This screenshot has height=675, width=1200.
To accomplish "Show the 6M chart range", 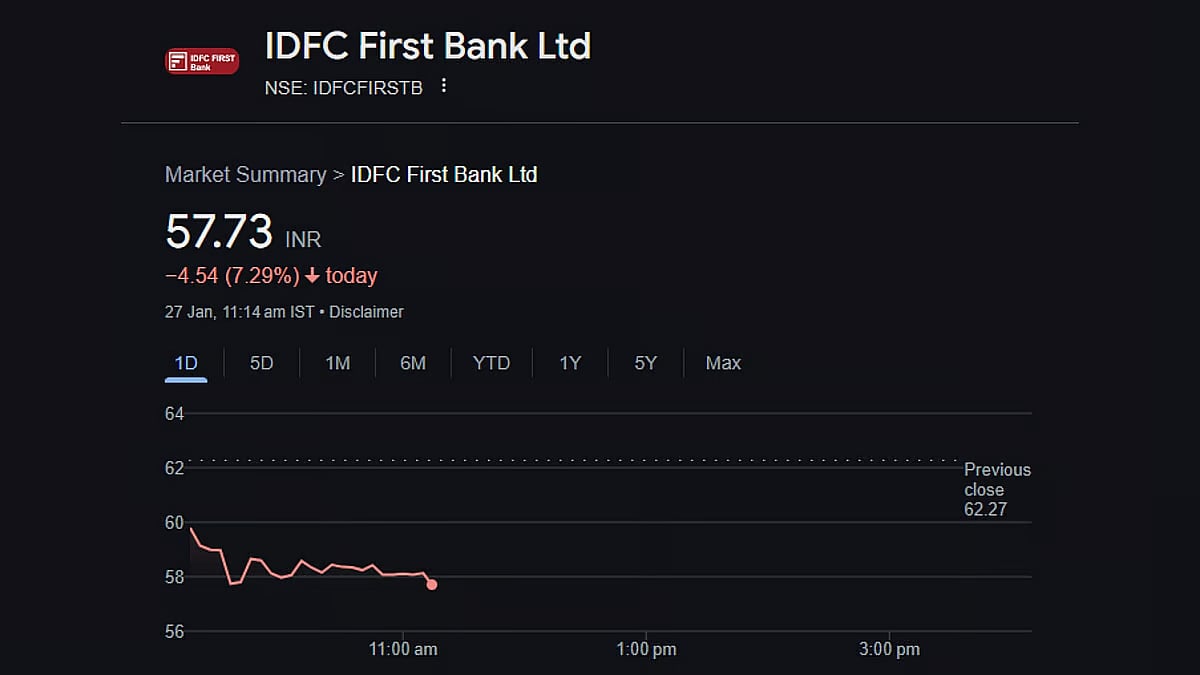I will (x=413, y=363).
